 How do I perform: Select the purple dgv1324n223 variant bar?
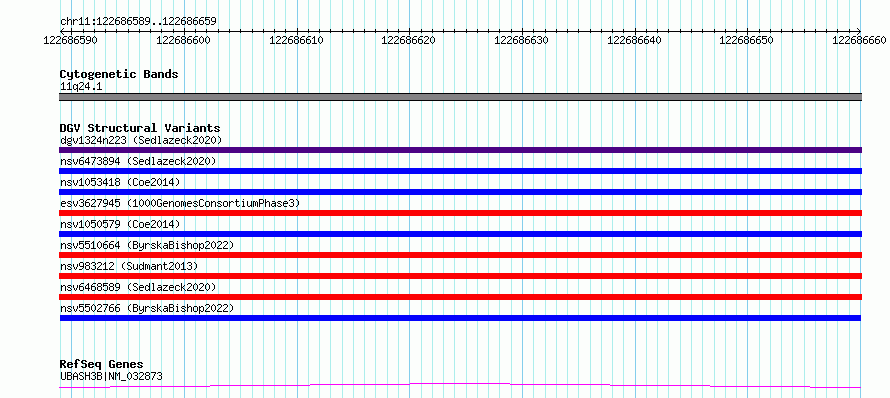460,150
